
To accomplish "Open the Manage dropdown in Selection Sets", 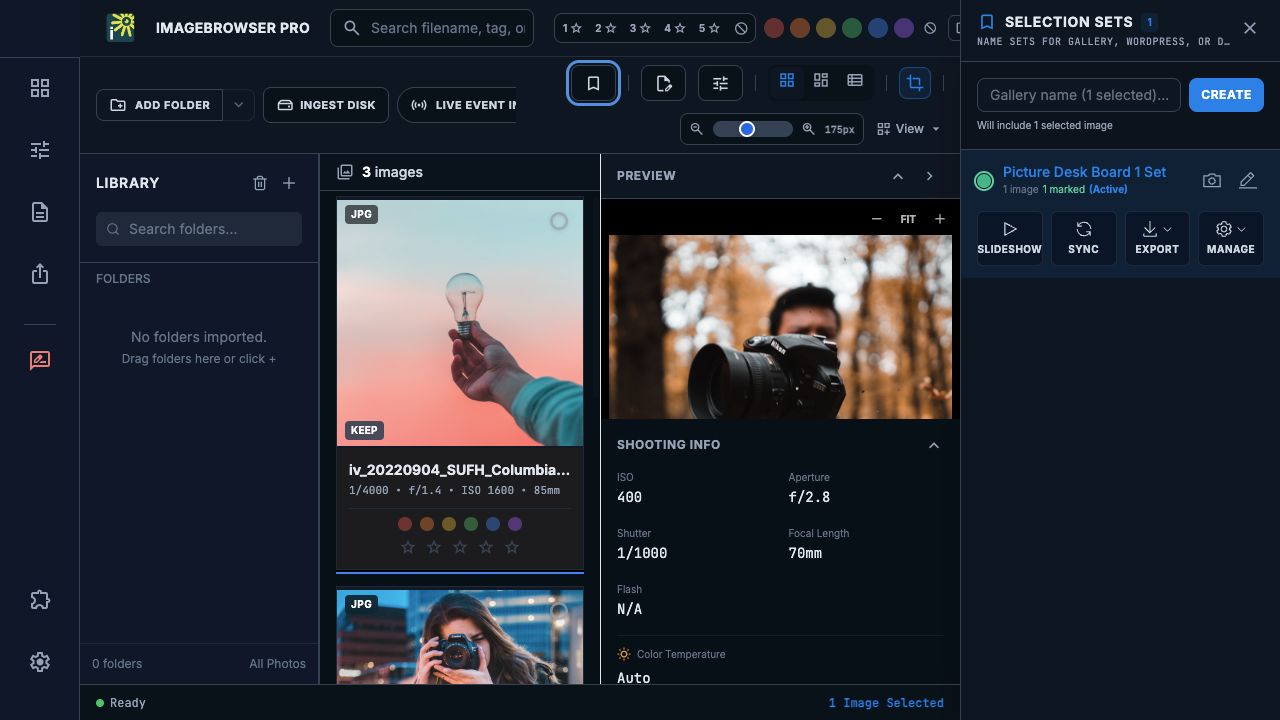I will 1231,238.
